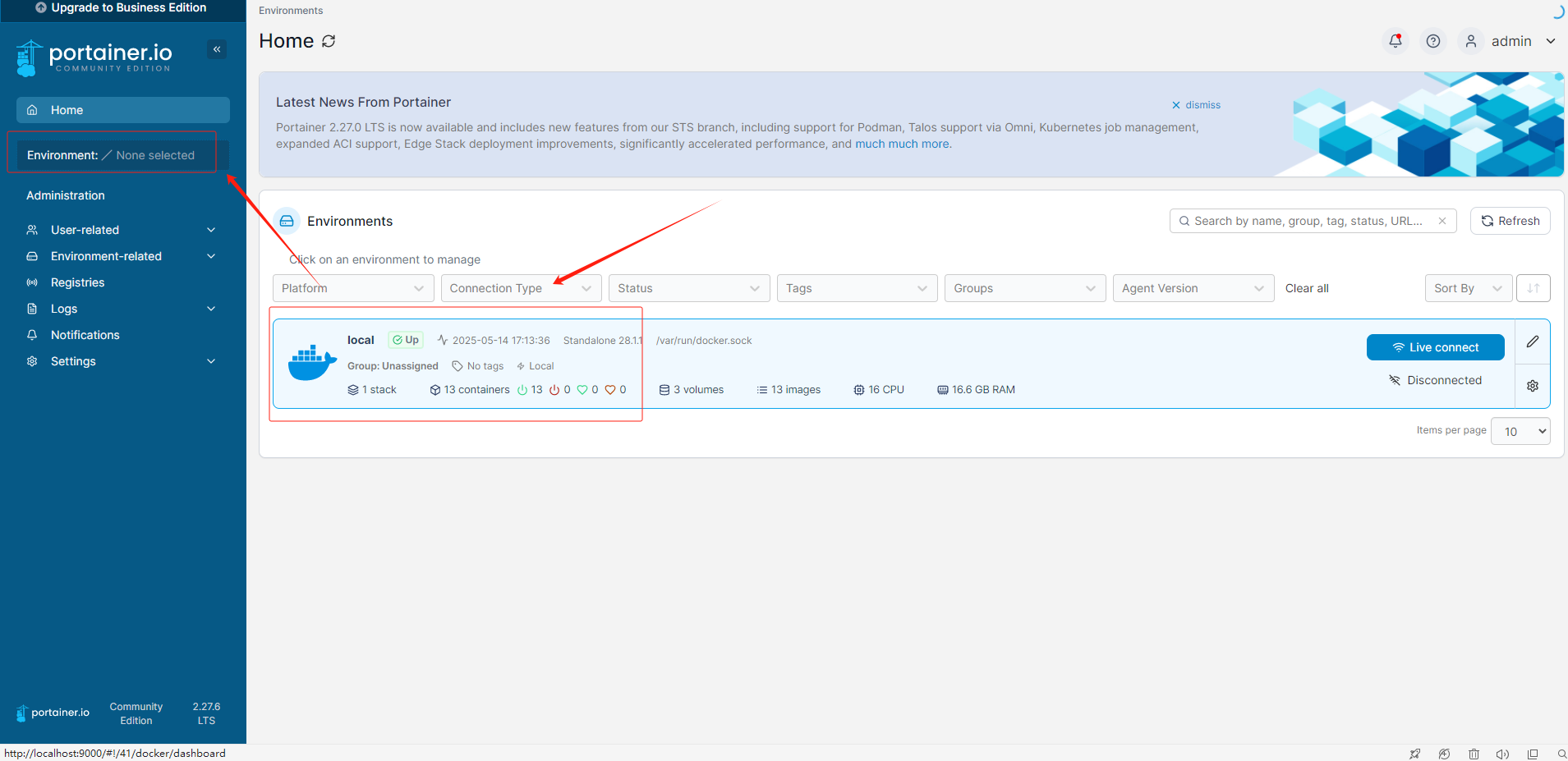Click the 'Disconnected' status text
The height and width of the screenshot is (761, 1568).
(1444, 380)
